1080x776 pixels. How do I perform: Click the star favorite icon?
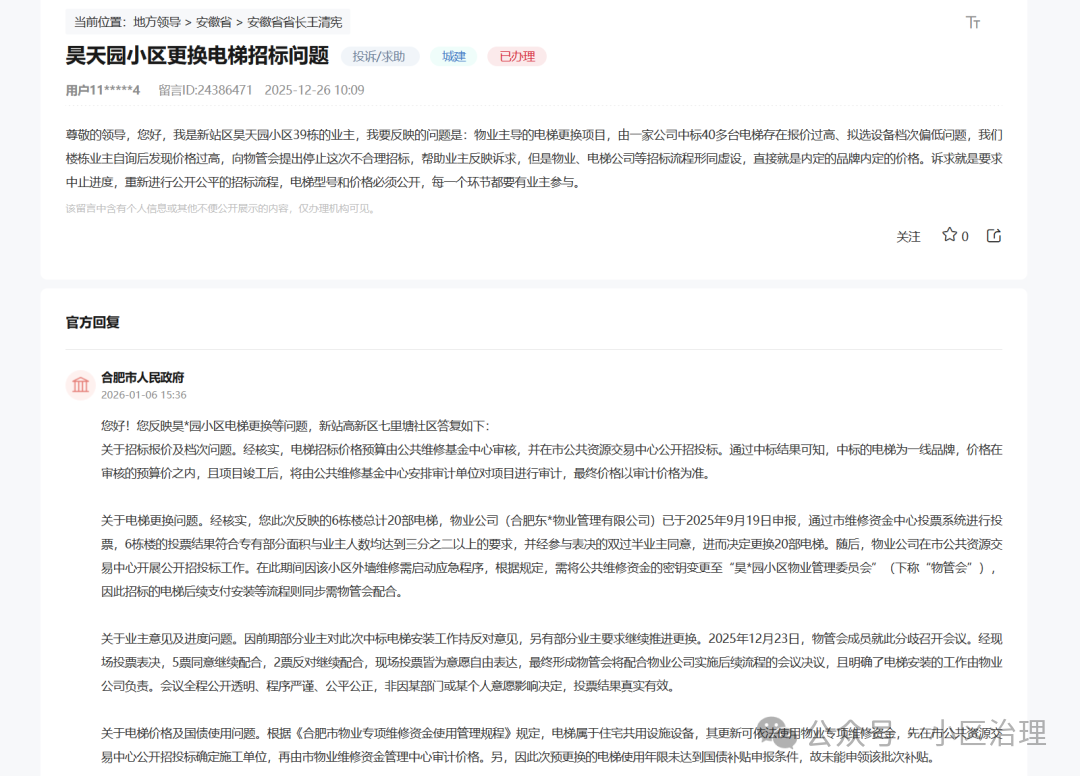click(949, 235)
